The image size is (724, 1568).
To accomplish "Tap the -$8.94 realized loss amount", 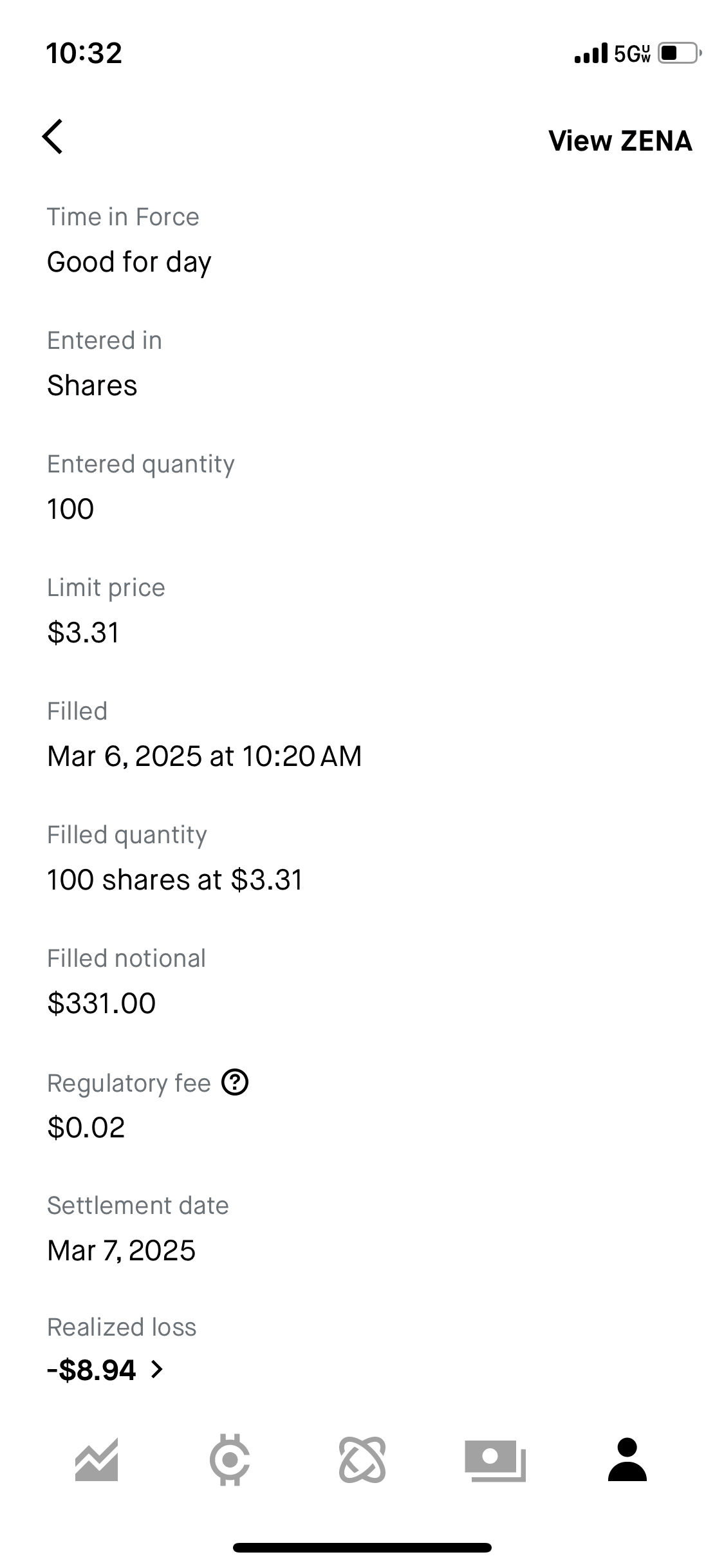I will click(x=91, y=1370).
